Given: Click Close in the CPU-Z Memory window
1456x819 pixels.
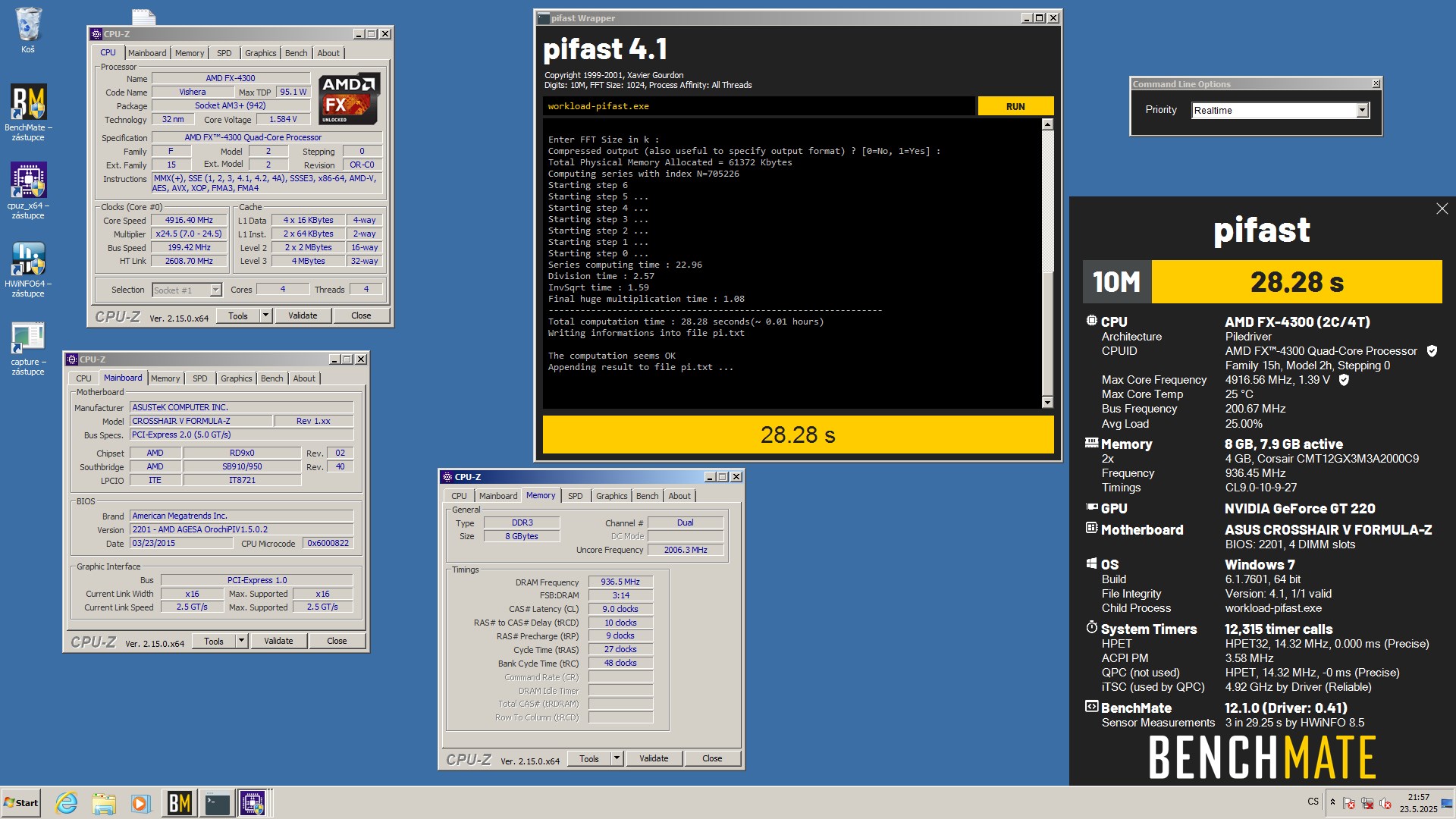Looking at the screenshot, I should 712,758.
